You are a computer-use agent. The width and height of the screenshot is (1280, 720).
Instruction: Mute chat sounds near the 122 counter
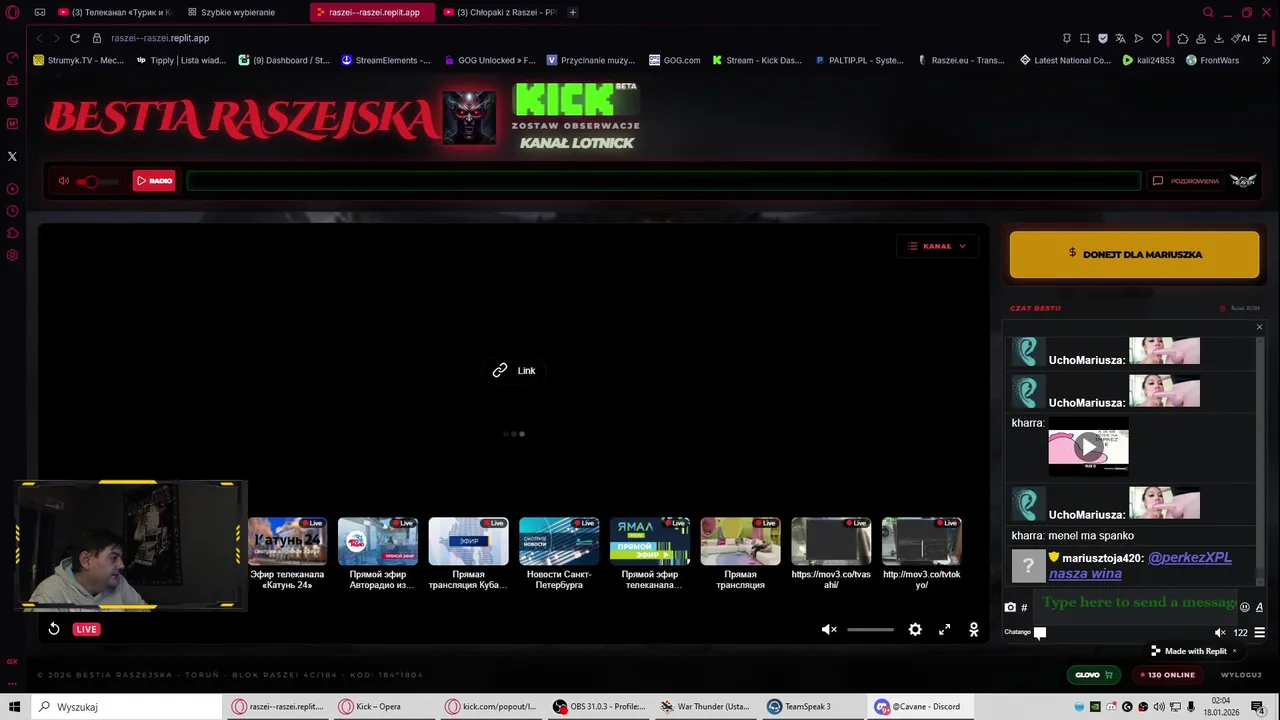[1219, 632]
